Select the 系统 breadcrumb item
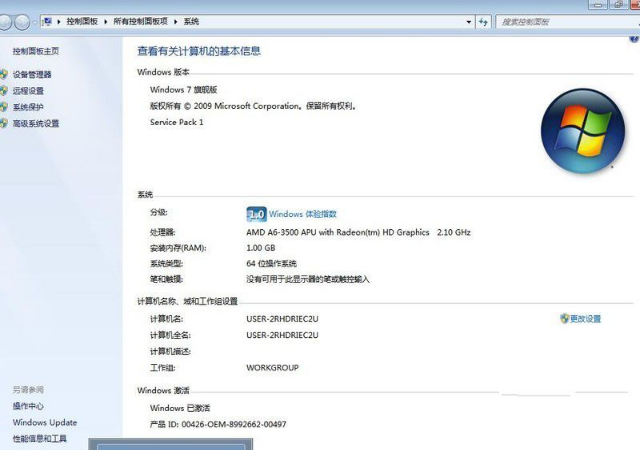Viewport: 641px width, 451px height. [x=191, y=22]
